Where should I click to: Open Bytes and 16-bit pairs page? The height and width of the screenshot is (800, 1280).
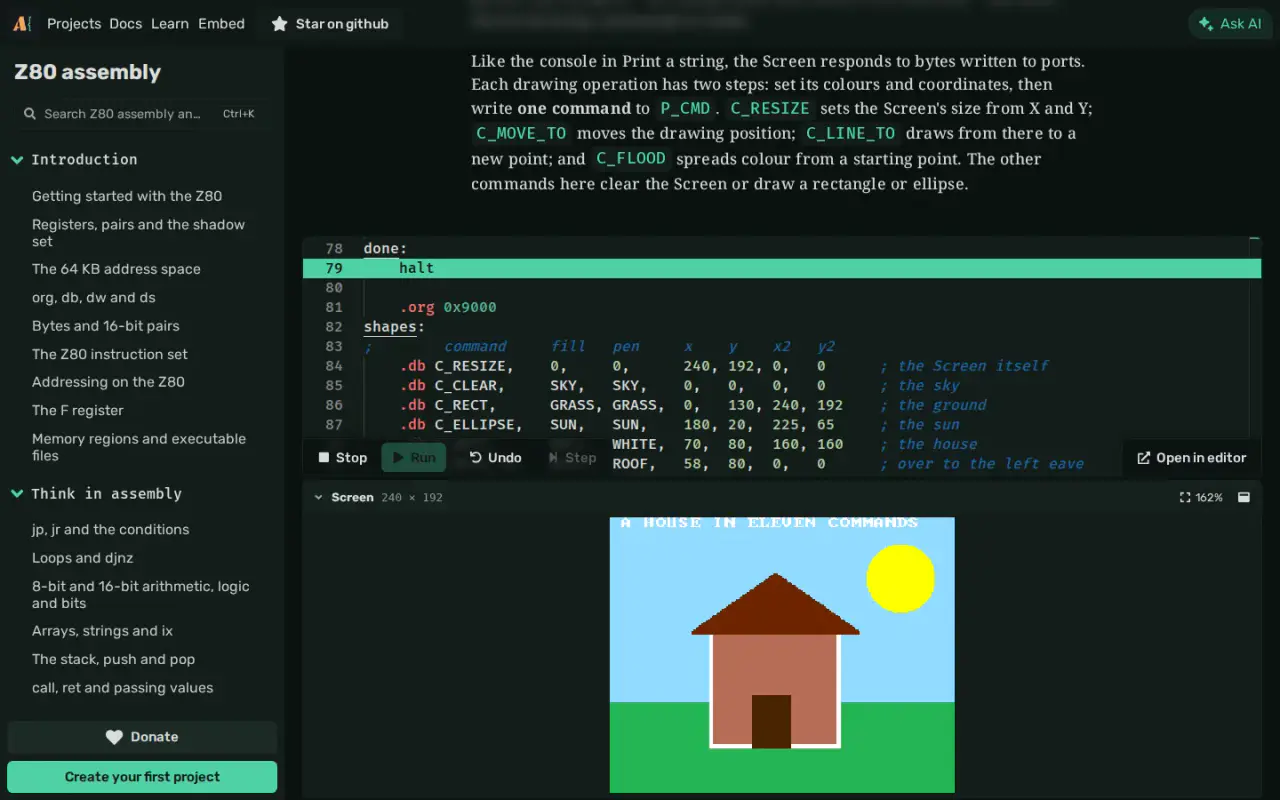pos(106,326)
